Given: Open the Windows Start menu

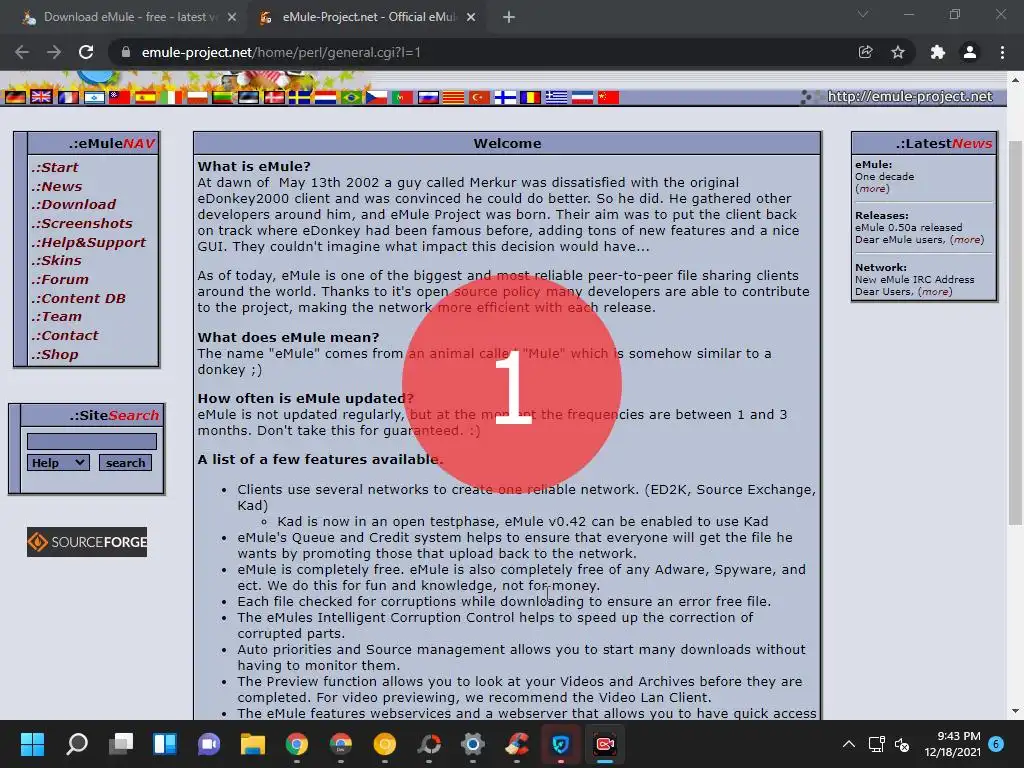Looking at the screenshot, I should pyautogui.click(x=32, y=744).
